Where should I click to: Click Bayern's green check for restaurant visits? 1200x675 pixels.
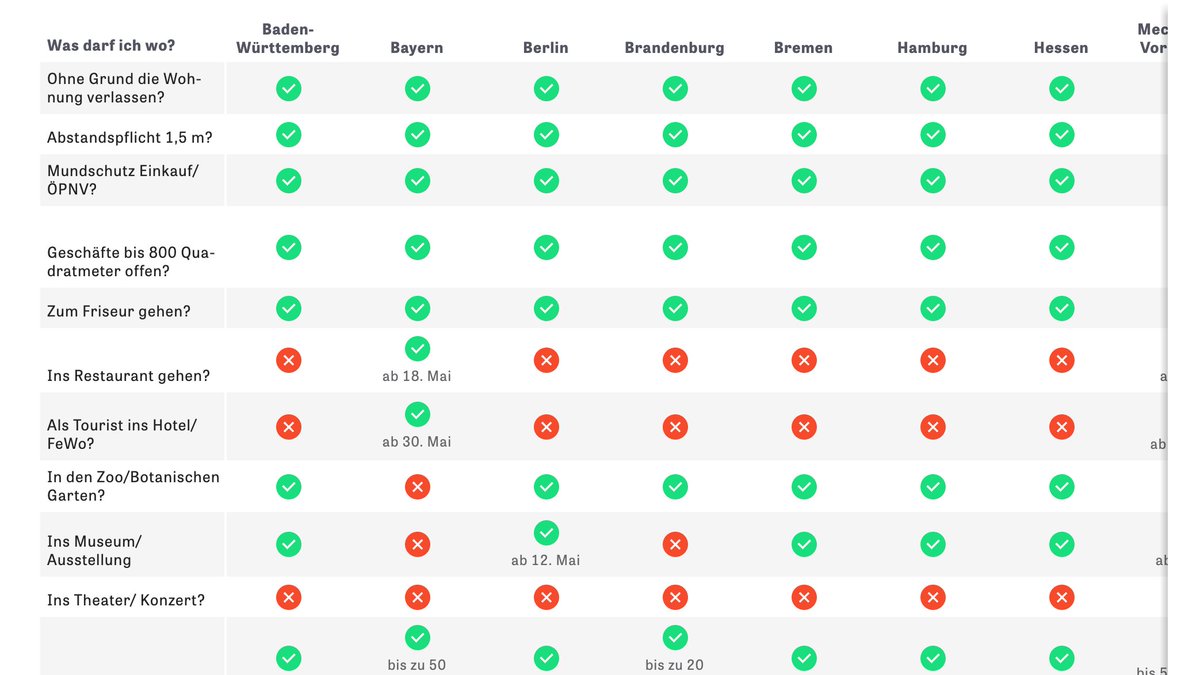coord(417,348)
